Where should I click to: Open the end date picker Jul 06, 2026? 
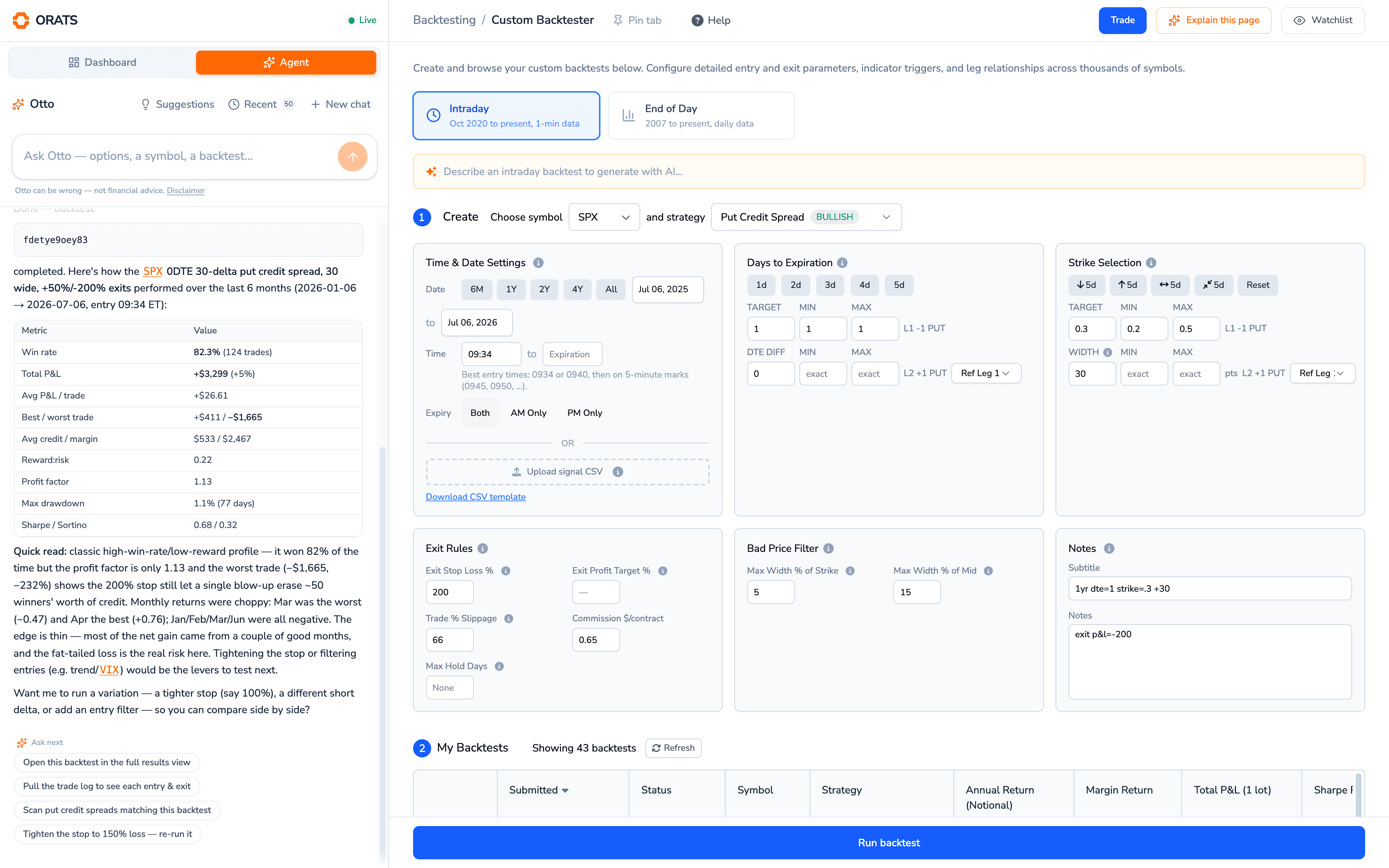pyautogui.click(x=476, y=323)
